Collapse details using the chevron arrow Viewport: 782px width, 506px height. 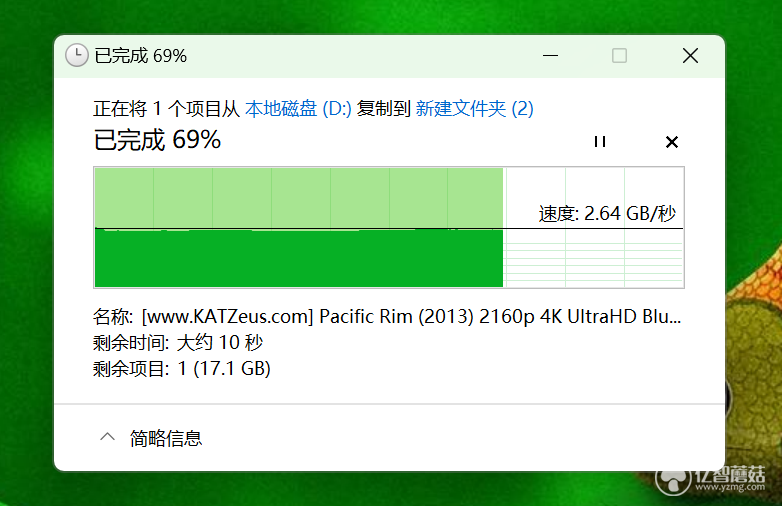[x=107, y=438]
